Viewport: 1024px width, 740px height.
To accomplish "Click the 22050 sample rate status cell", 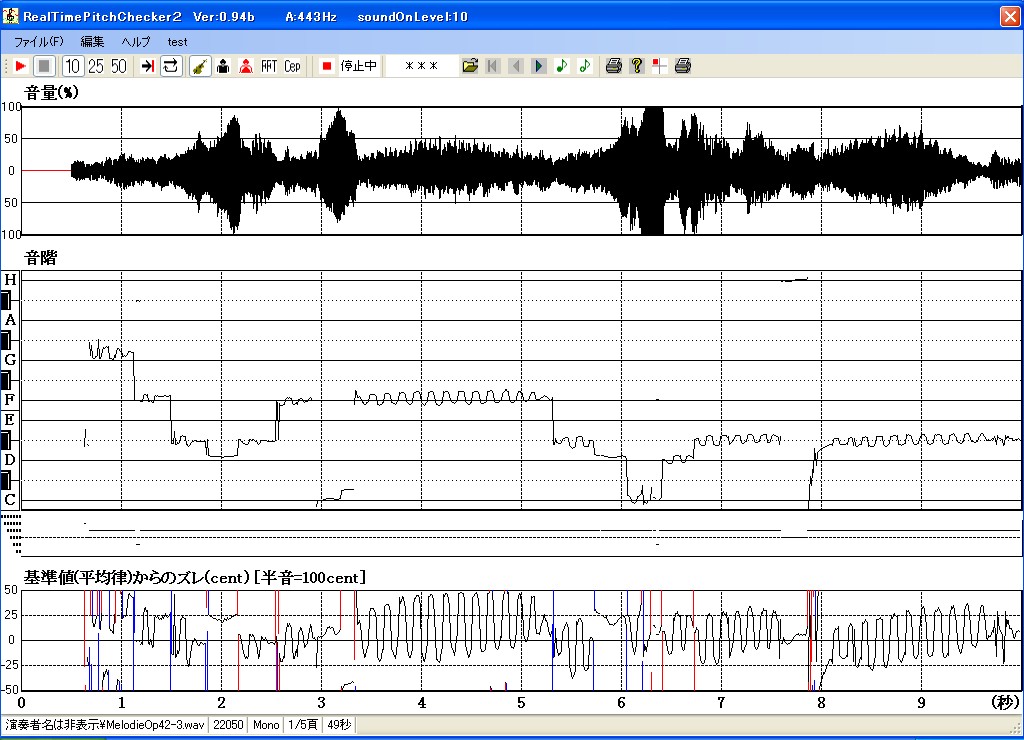I will click(228, 725).
